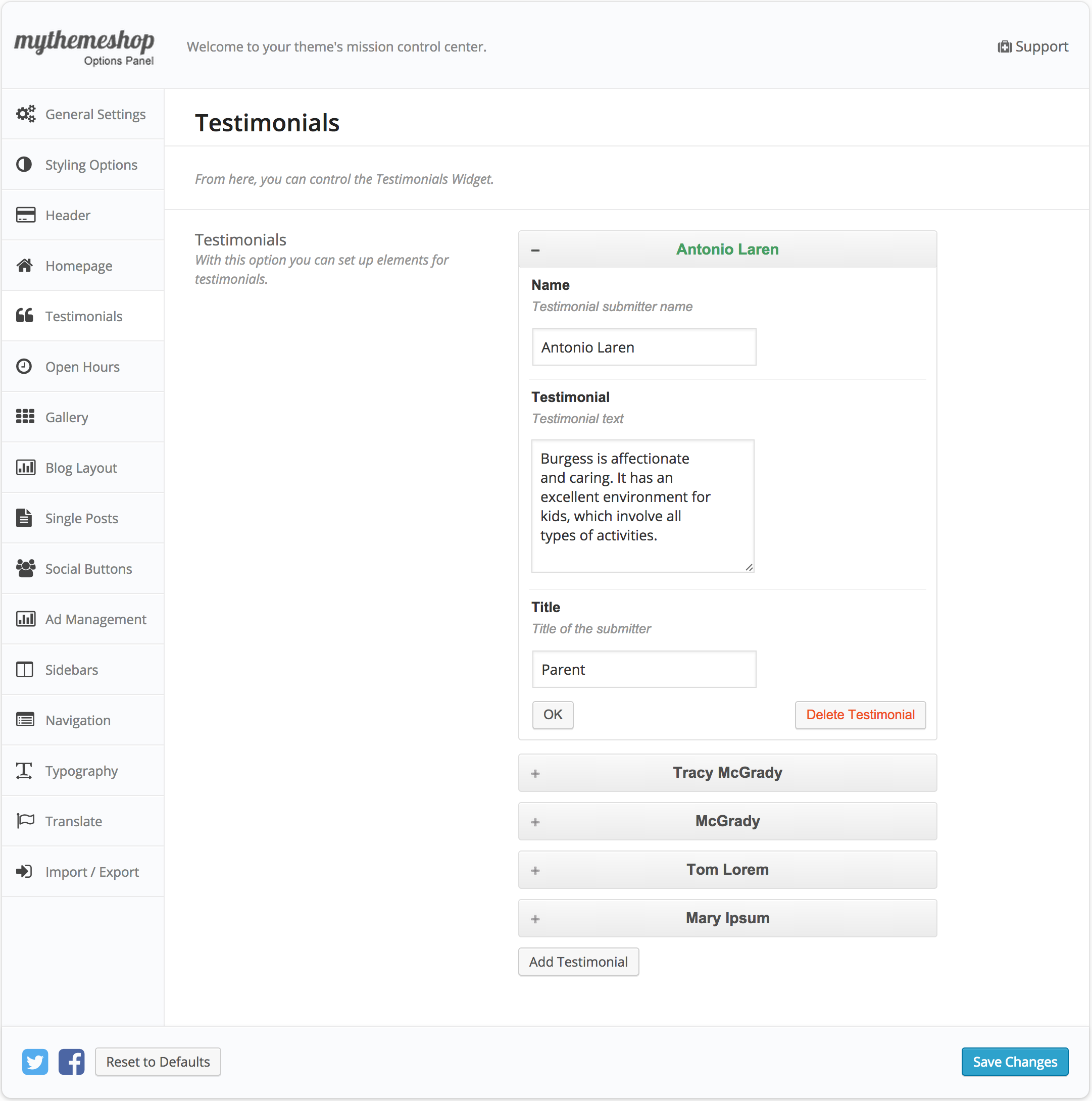Click the Name input field
This screenshot has width=1092, height=1101.
[x=643, y=347]
